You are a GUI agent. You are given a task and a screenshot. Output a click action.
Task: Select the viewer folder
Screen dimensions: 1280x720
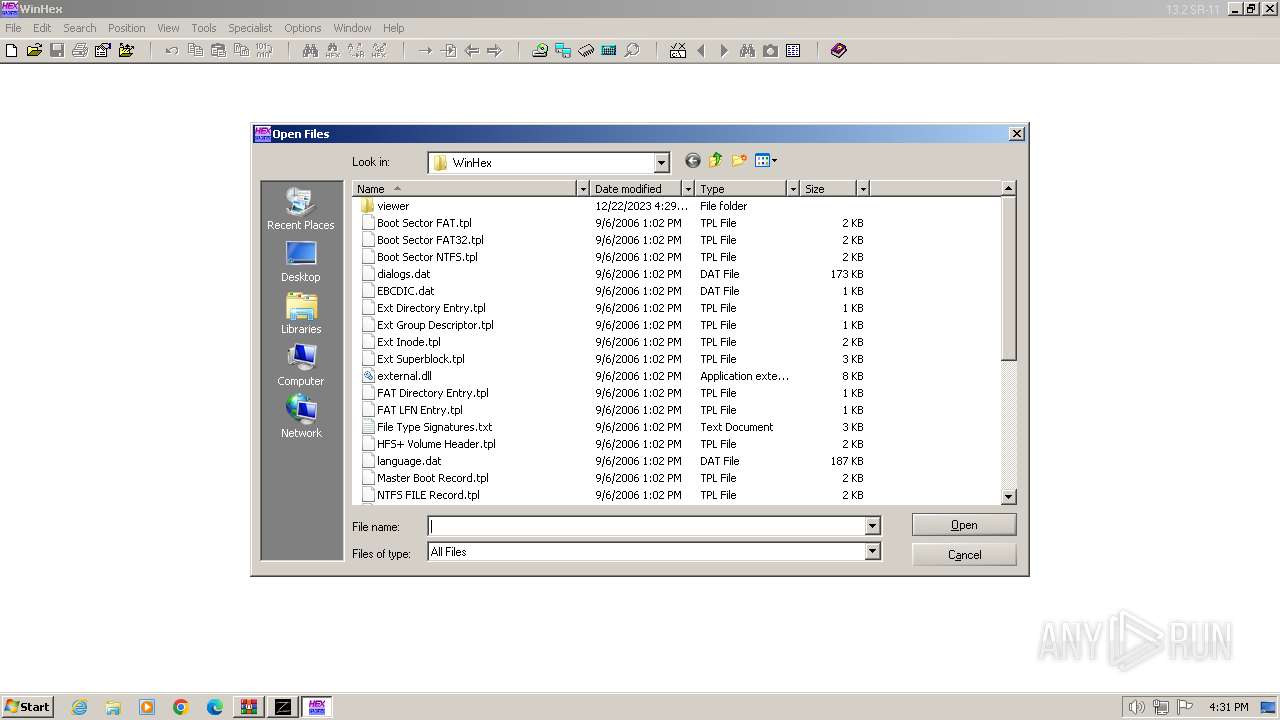[x=393, y=206]
